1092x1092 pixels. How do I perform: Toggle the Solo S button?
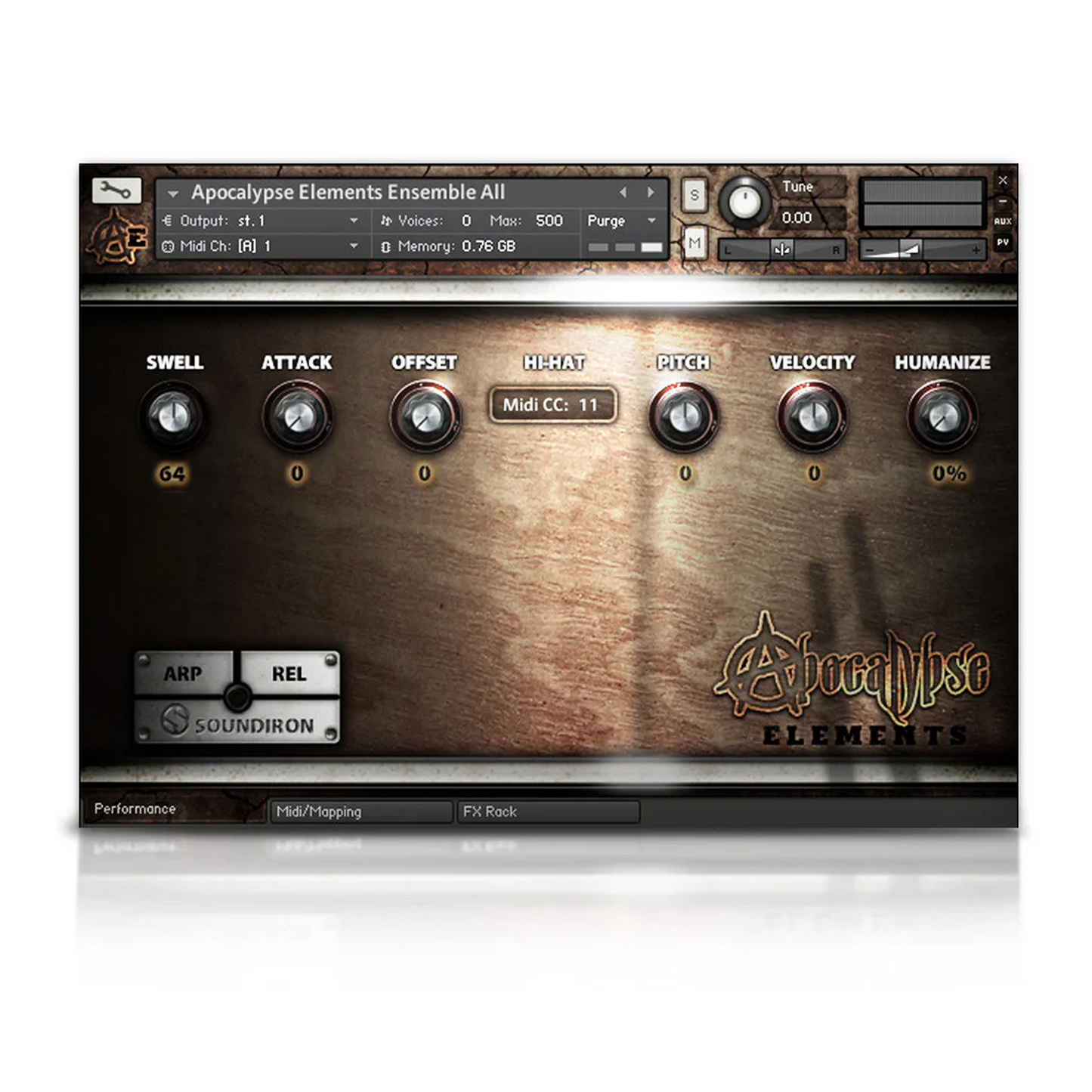(x=694, y=196)
